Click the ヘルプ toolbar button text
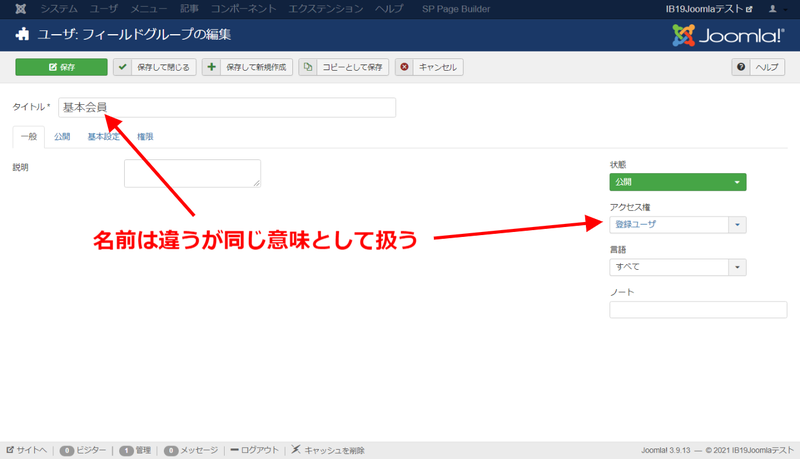 pyautogui.click(x=767, y=67)
